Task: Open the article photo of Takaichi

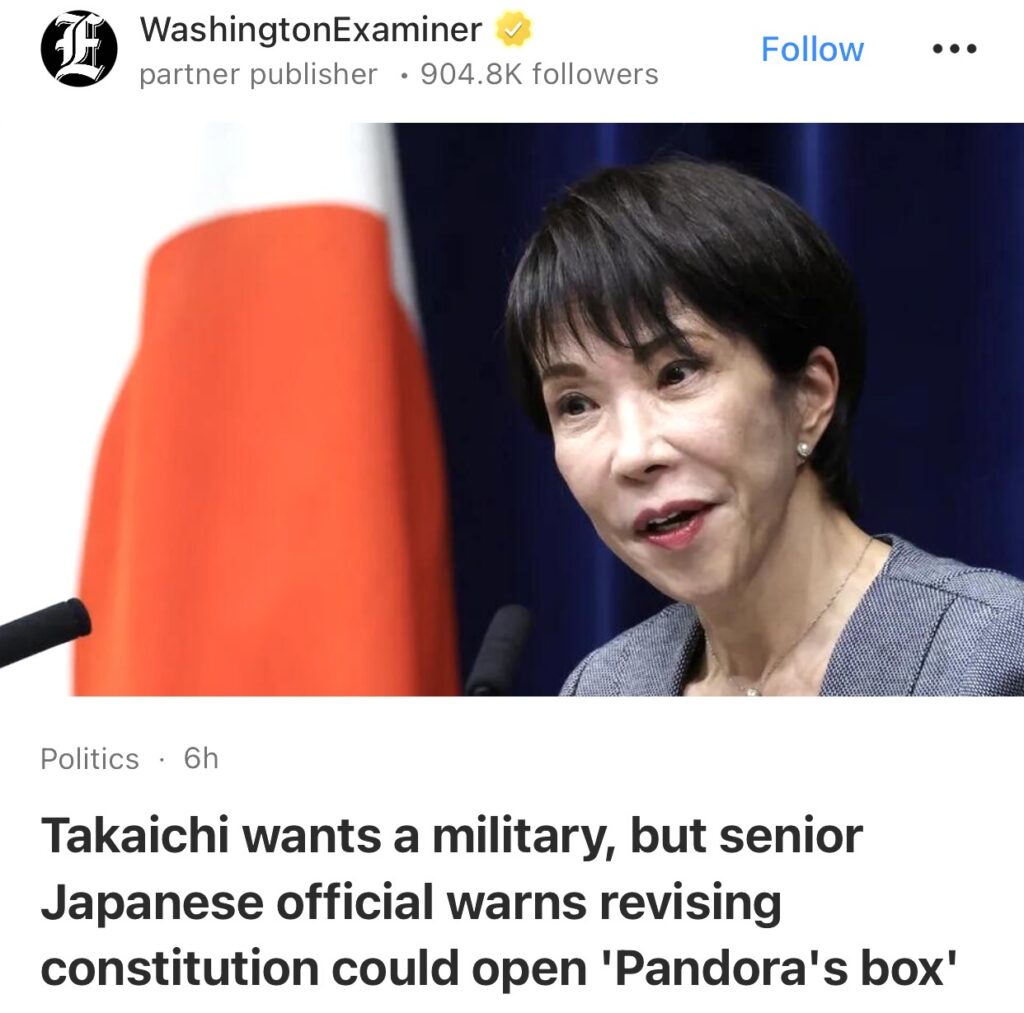Action: 512,410
